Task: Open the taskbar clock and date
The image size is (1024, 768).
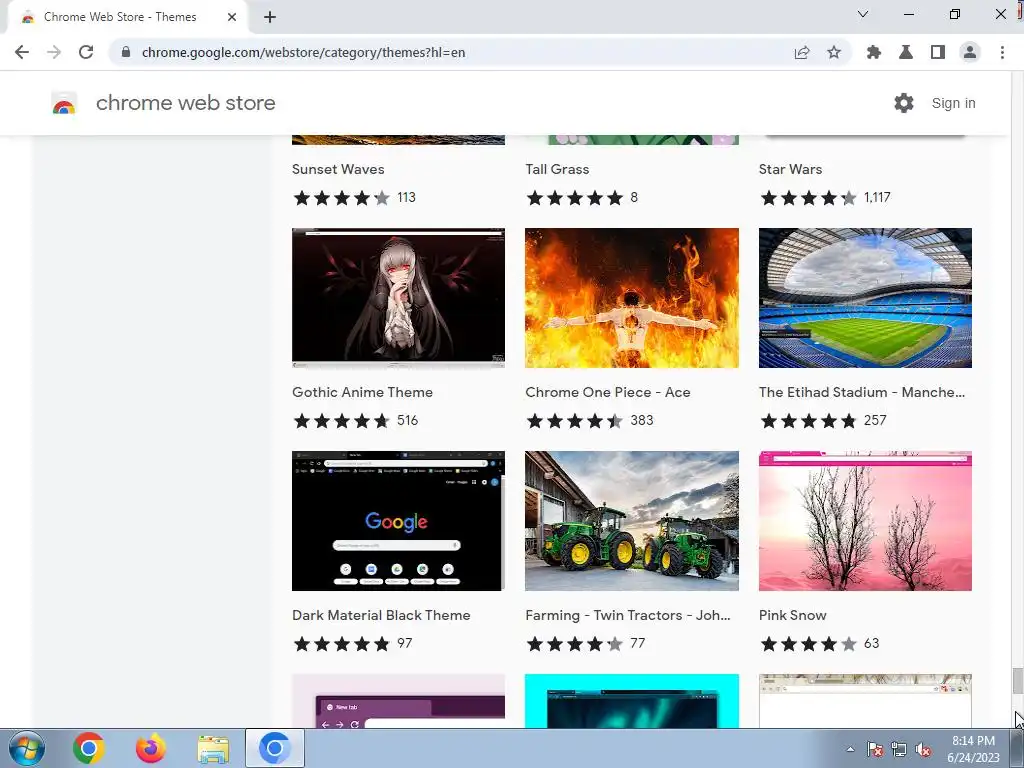Action: pos(973,749)
